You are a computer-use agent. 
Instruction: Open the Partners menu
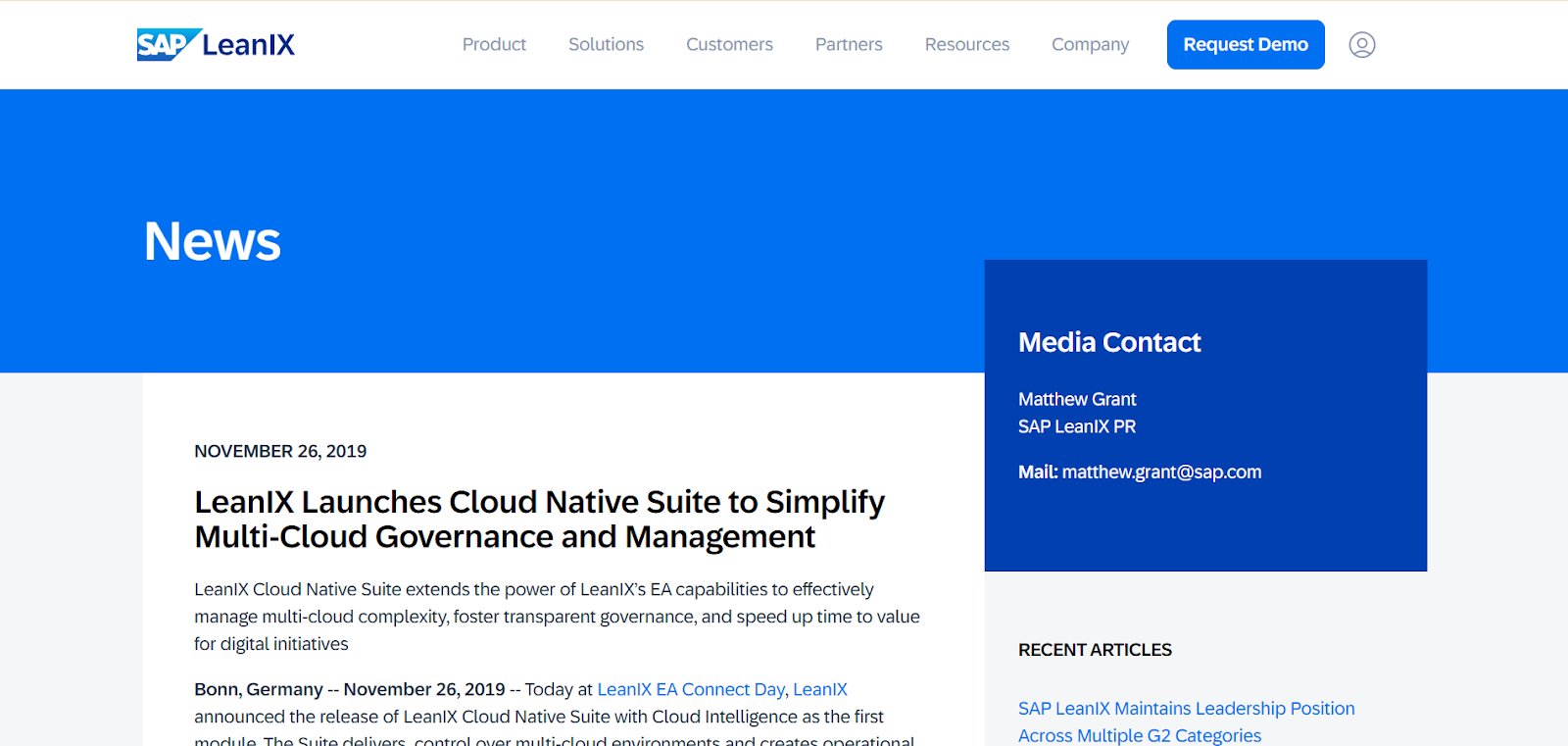(x=849, y=44)
